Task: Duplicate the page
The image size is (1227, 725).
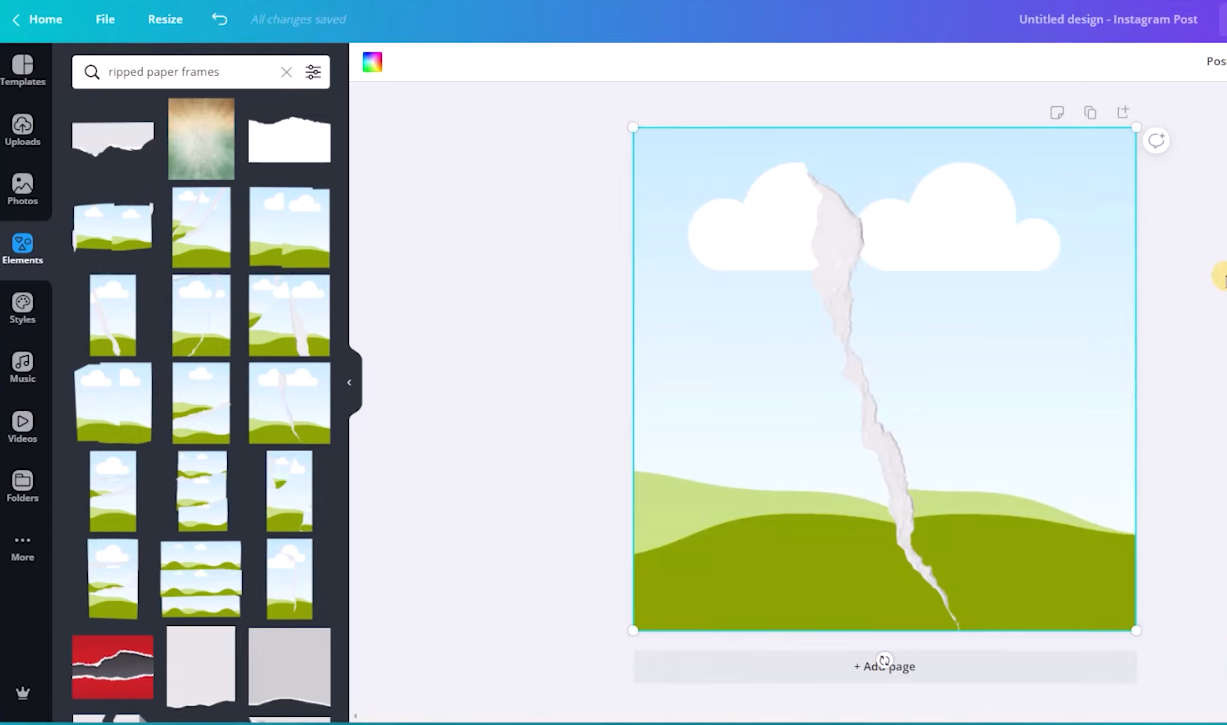Action: tap(1090, 112)
